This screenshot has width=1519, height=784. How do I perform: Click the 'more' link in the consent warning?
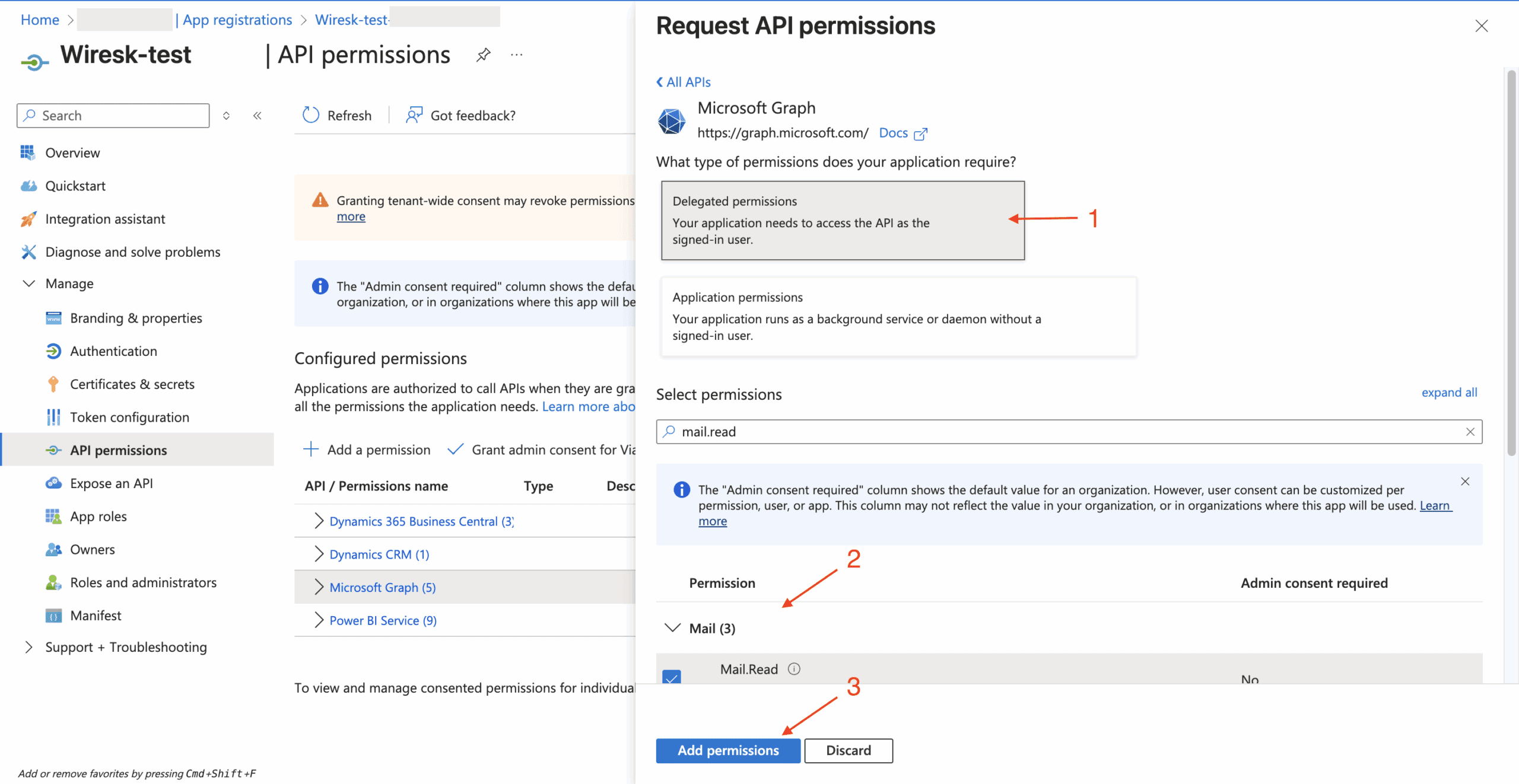coord(351,216)
